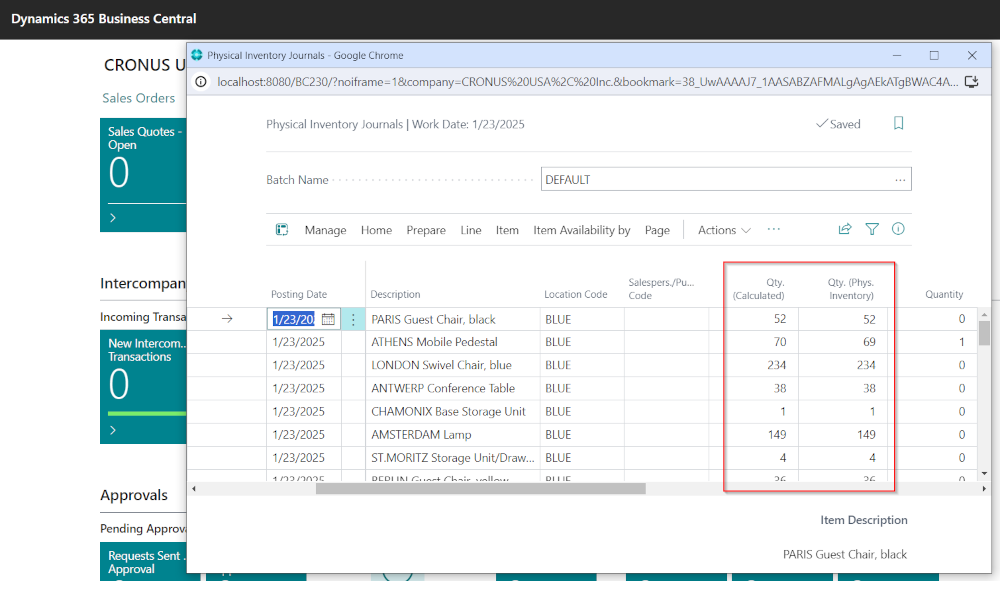Click the bookmark icon next to Saved
Screen dimensions: 1000x600
(898, 124)
